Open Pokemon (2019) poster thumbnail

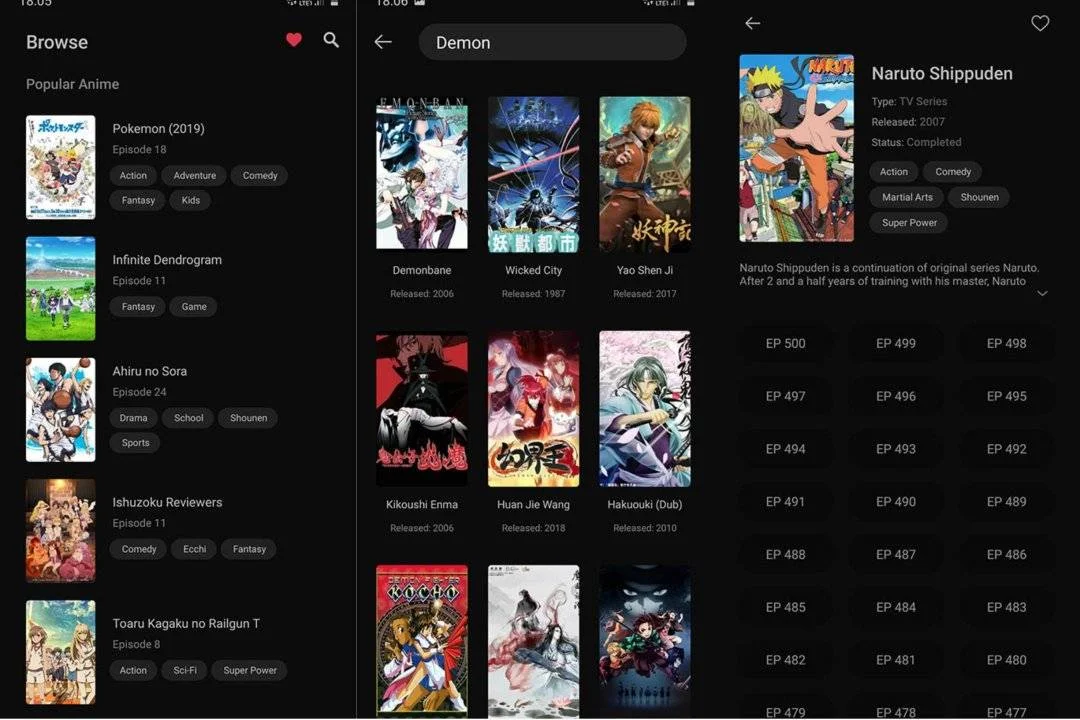point(61,167)
